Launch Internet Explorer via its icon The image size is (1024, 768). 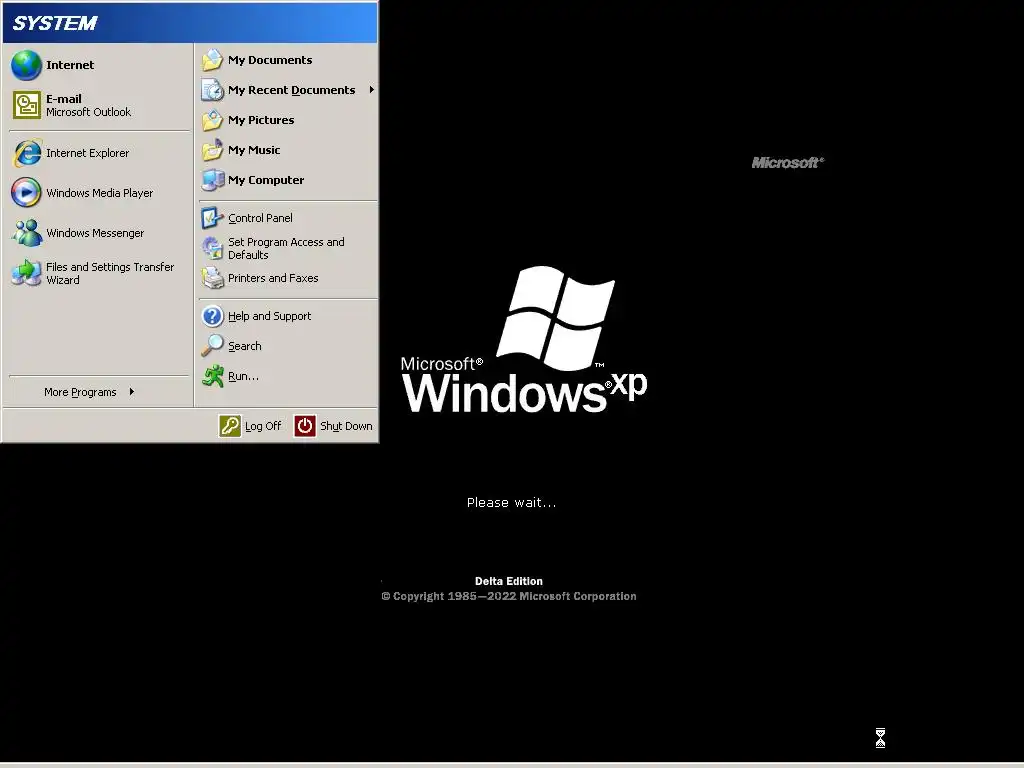click(x=27, y=153)
